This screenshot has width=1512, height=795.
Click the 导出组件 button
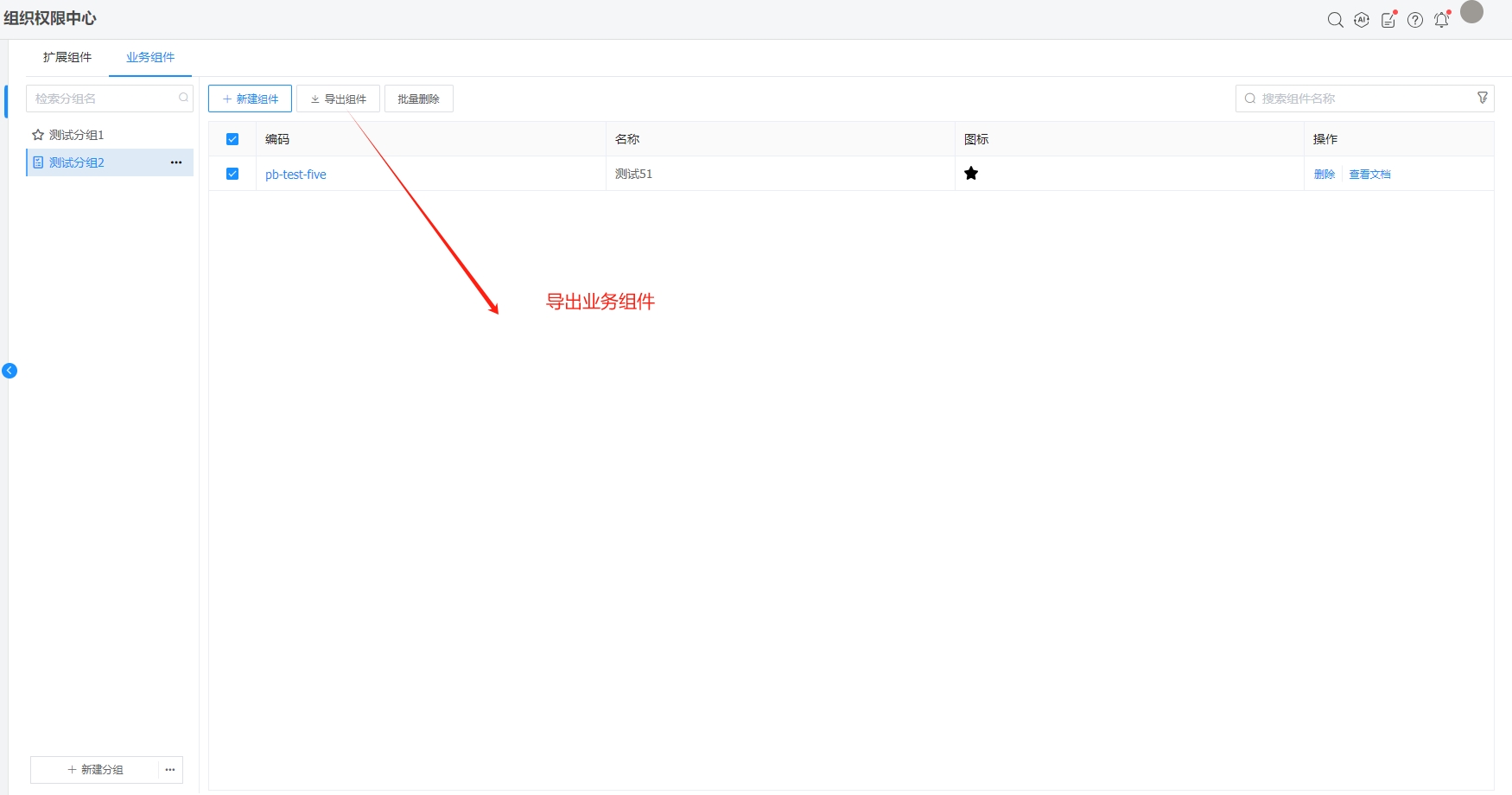338,99
